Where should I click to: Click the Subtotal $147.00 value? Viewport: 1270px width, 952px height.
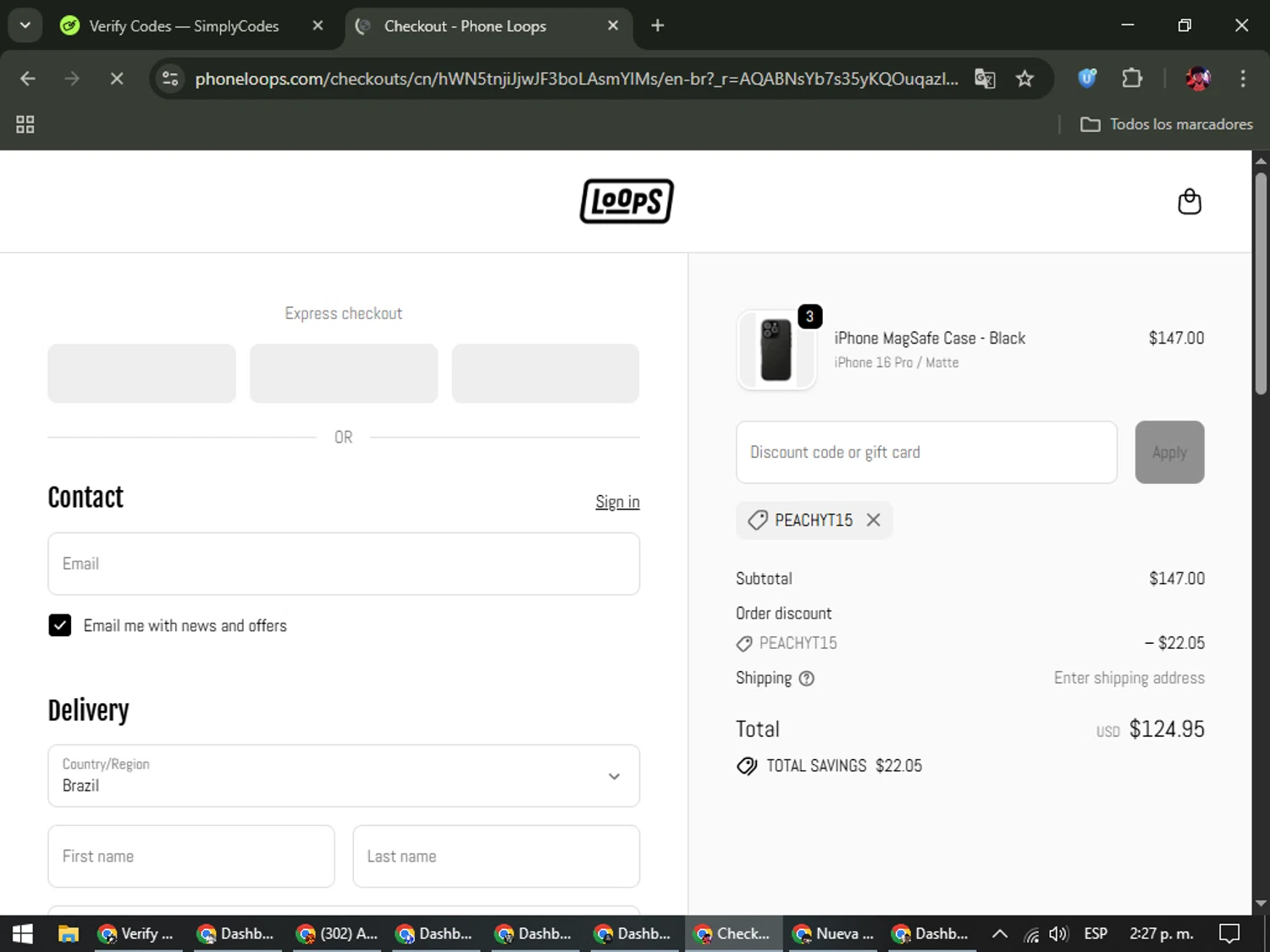coord(1177,579)
